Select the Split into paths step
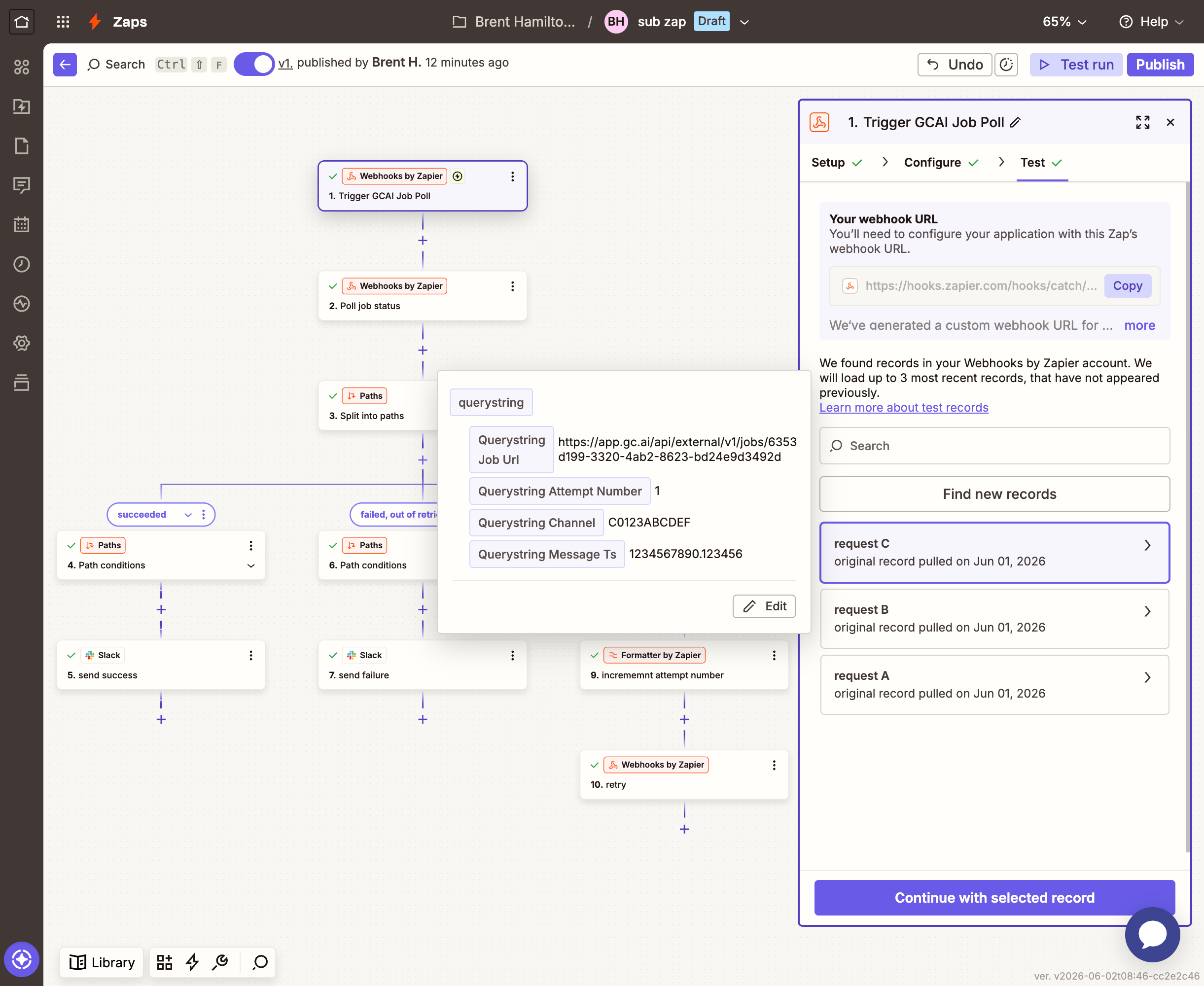This screenshot has width=1204, height=986. coord(378,406)
